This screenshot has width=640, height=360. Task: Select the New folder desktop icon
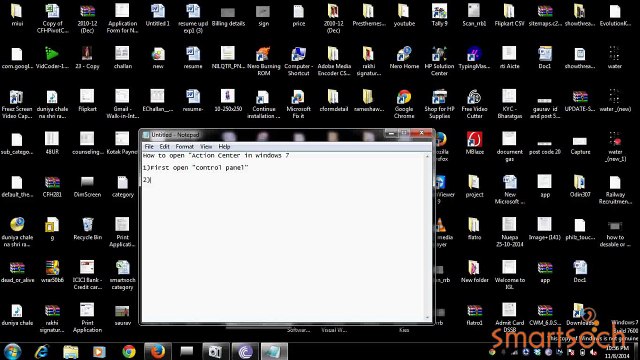pos(474,272)
